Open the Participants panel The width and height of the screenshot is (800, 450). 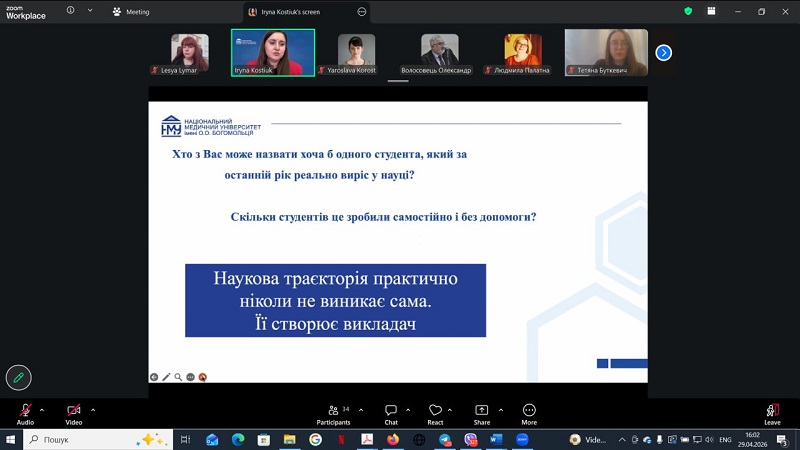coord(333,414)
